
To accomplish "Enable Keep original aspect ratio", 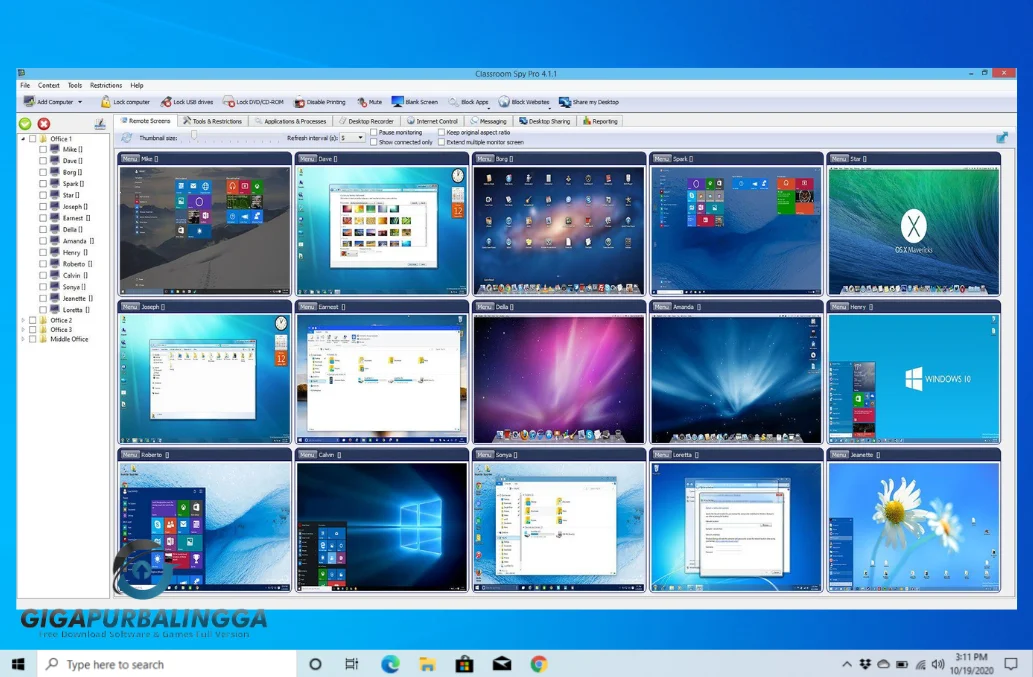I will click(442, 131).
